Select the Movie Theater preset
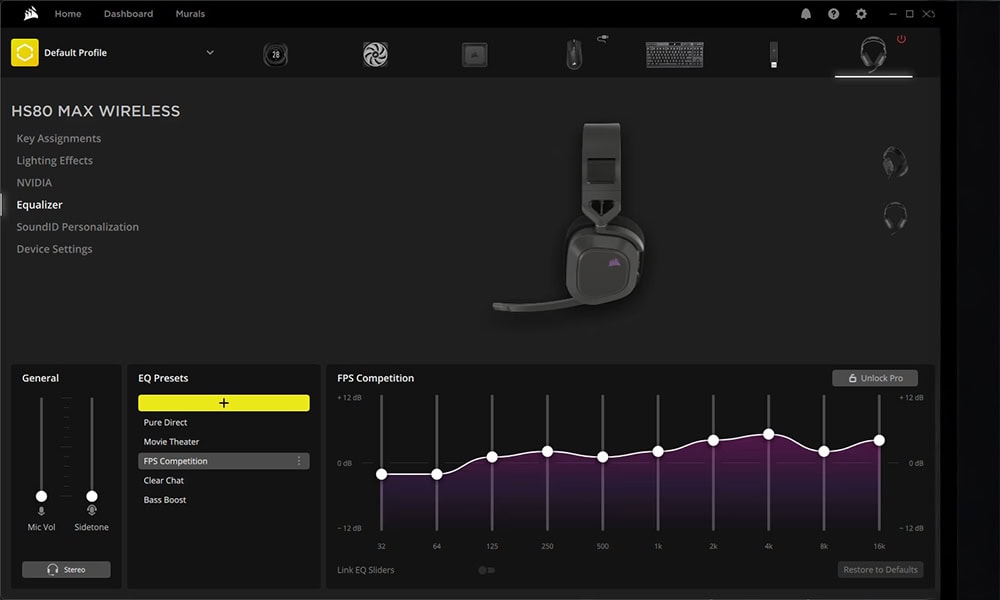Viewport: 1000px width, 600px height. point(171,441)
